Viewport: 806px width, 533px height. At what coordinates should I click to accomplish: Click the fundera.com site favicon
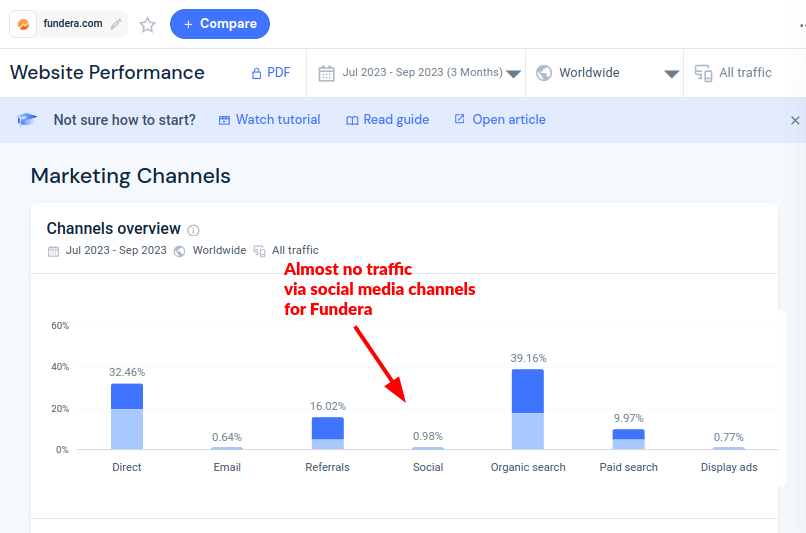click(x=25, y=24)
